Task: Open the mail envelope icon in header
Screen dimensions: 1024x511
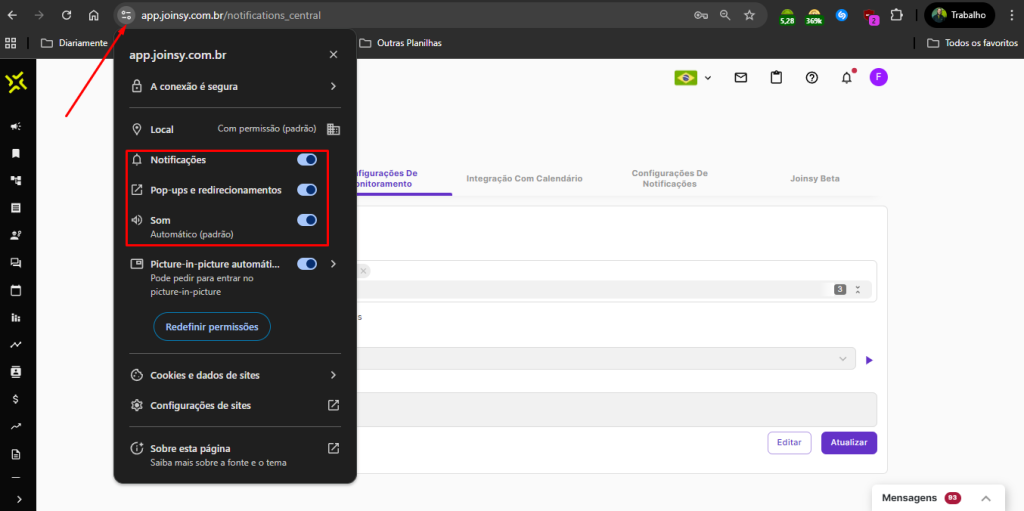Action: (741, 78)
